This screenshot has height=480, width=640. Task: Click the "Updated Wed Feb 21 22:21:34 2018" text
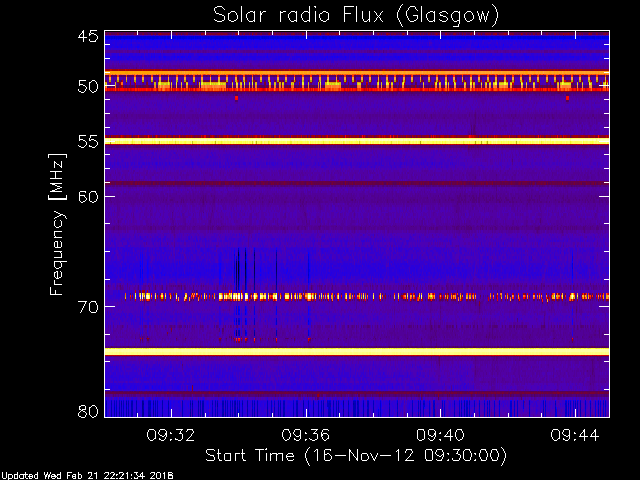[87, 476]
